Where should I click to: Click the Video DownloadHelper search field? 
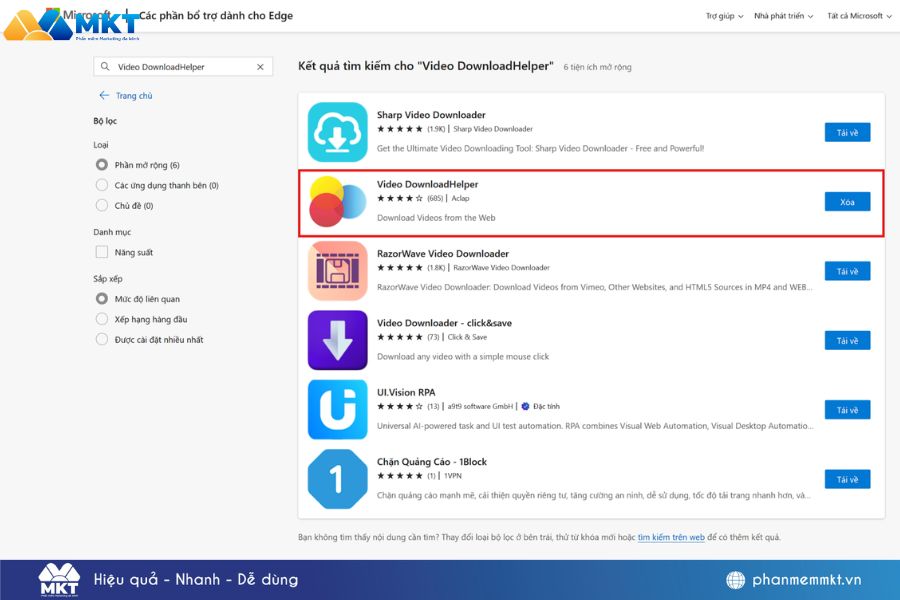click(183, 67)
